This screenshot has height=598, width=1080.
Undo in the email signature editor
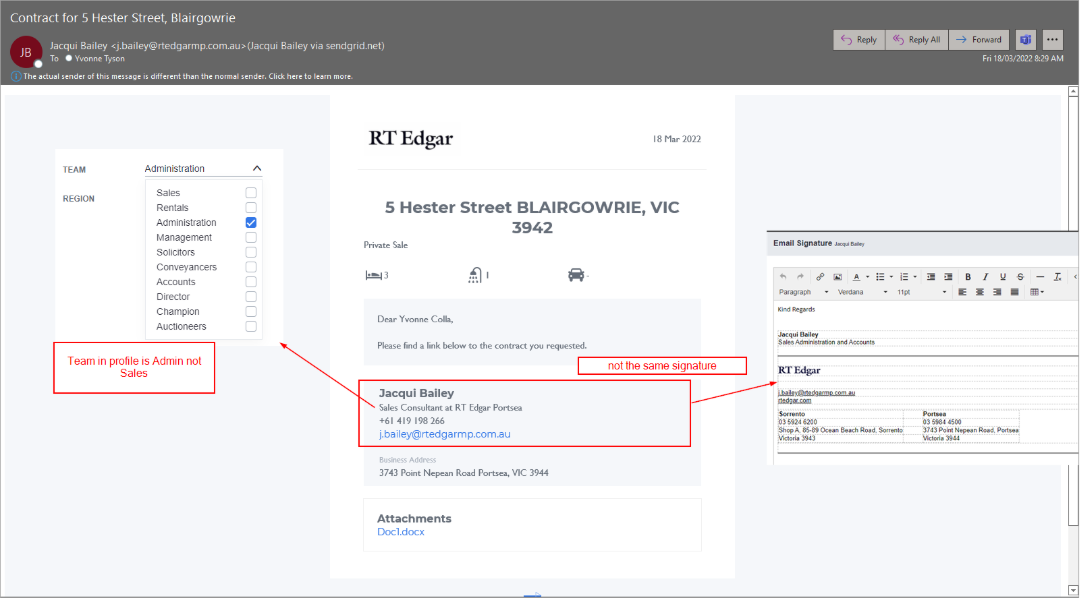click(783, 277)
